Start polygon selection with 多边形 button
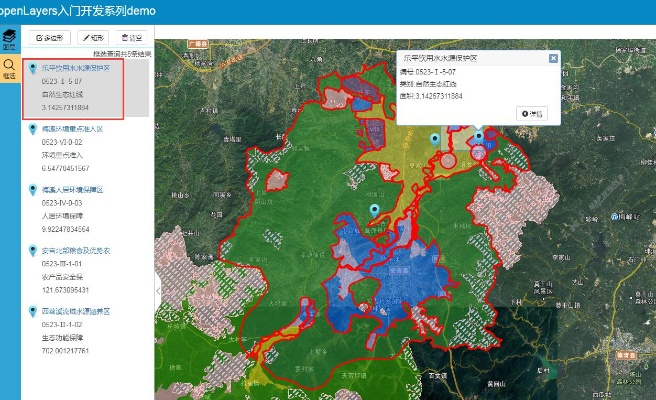The width and height of the screenshot is (656, 400). (49, 37)
